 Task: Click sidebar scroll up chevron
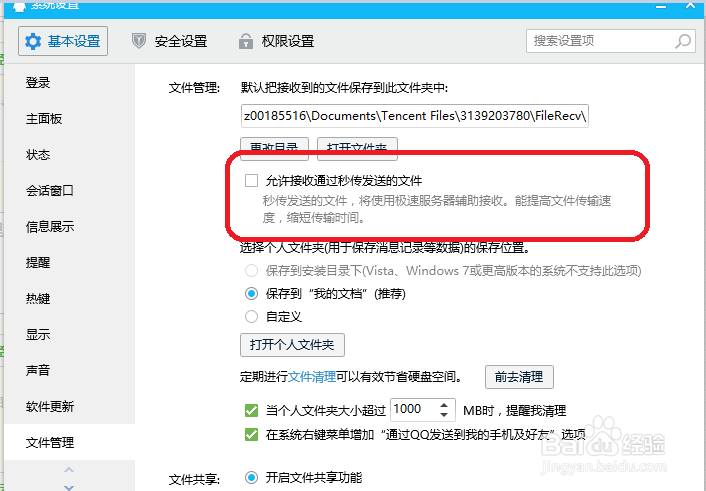coord(69,470)
